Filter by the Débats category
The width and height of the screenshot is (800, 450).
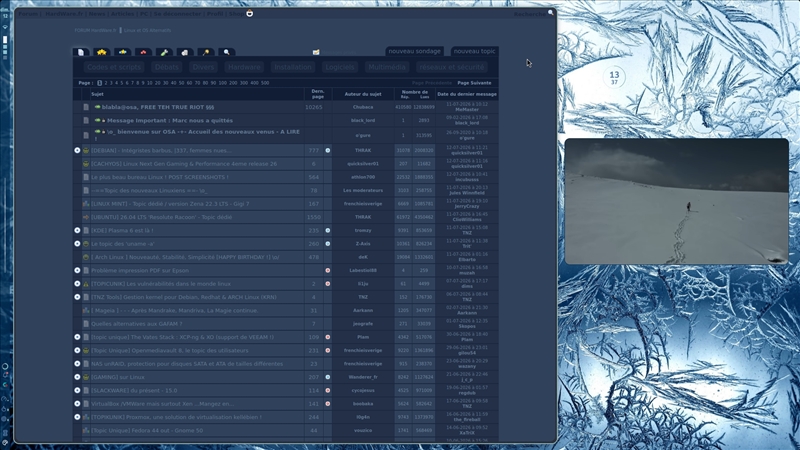[167, 67]
